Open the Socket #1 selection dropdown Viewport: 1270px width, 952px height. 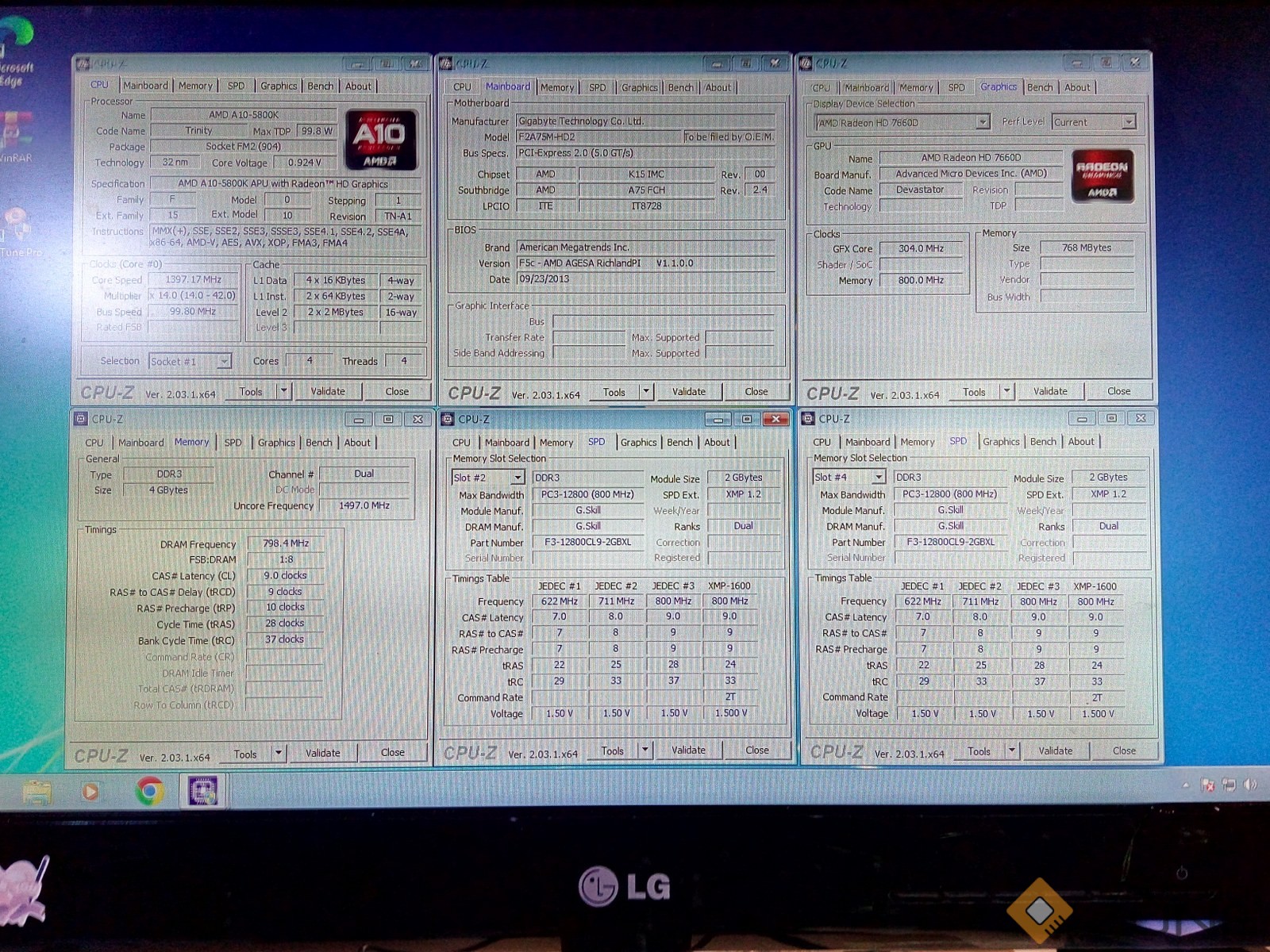[224, 362]
